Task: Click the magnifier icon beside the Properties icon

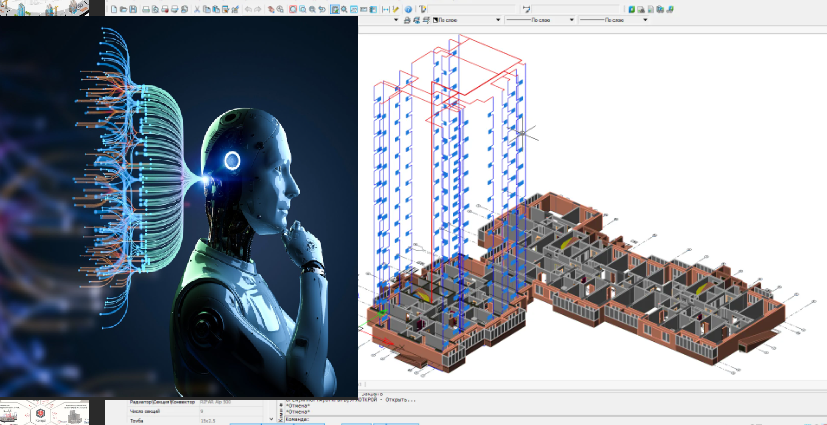Action: pos(344,9)
